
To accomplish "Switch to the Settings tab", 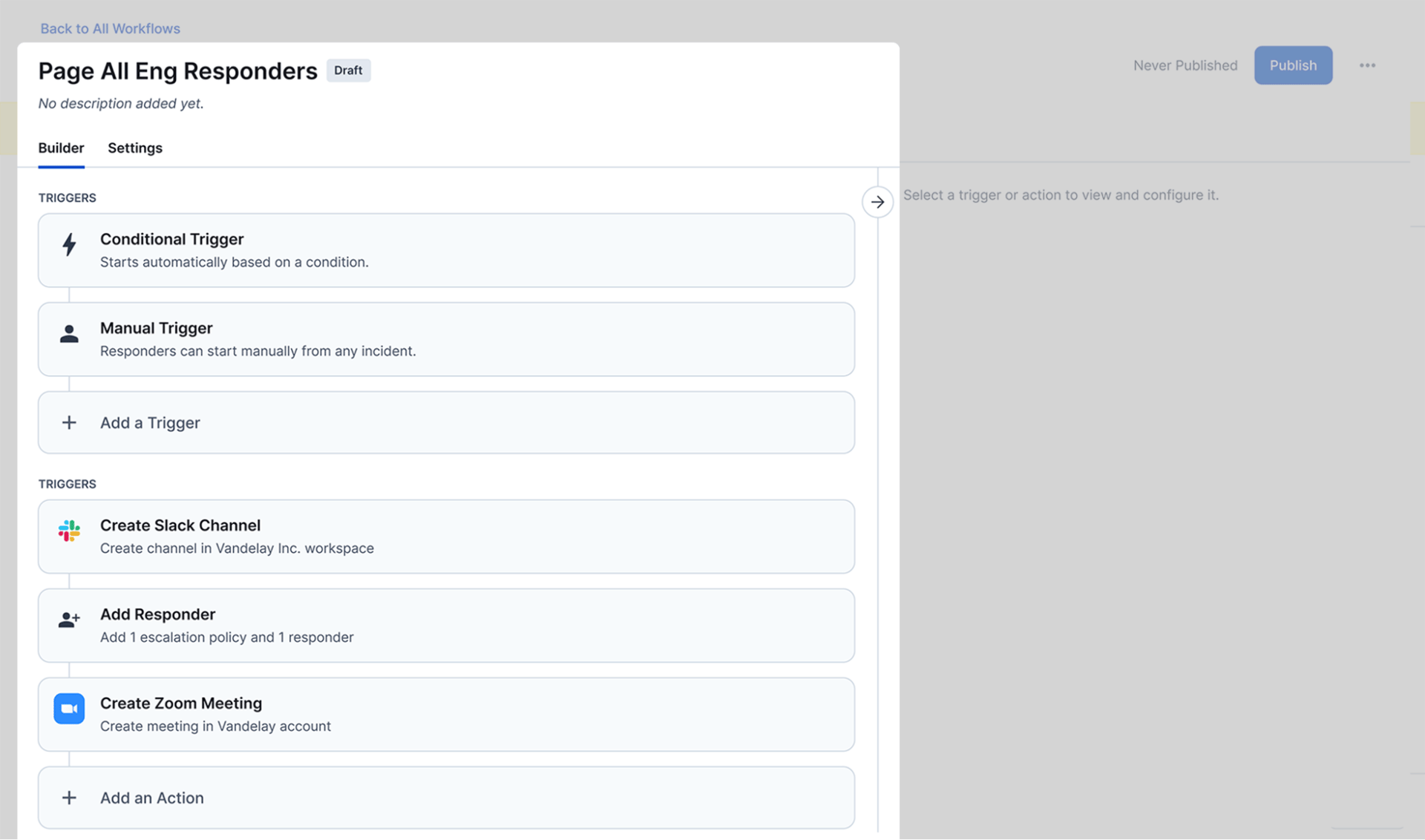I will pos(134,148).
